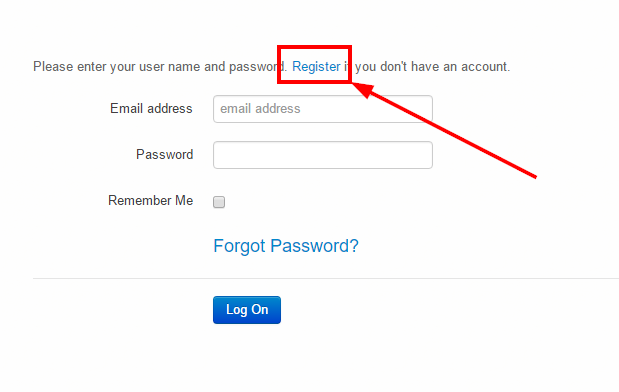The width and height of the screenshot is (619, 392).
Task: Click the horizontal divider above Log On
Action: point(326,278)
